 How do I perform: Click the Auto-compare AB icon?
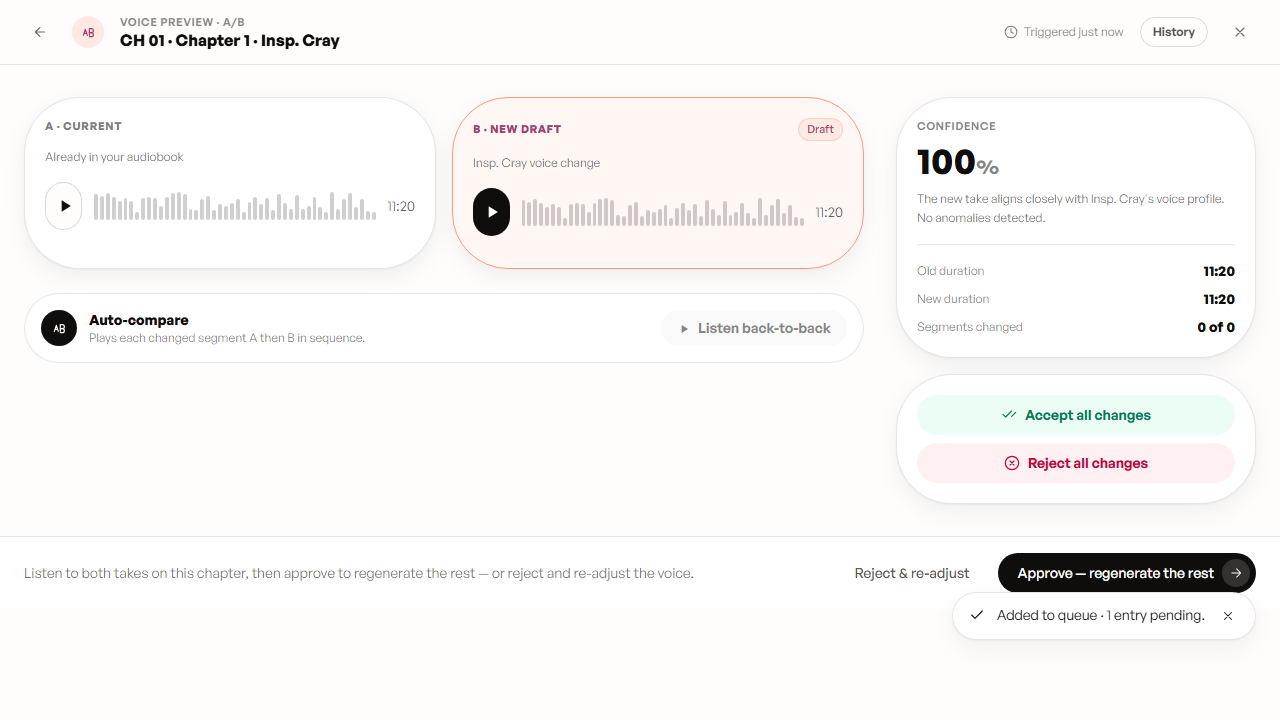pyautogui.click(x=59, y=328)
